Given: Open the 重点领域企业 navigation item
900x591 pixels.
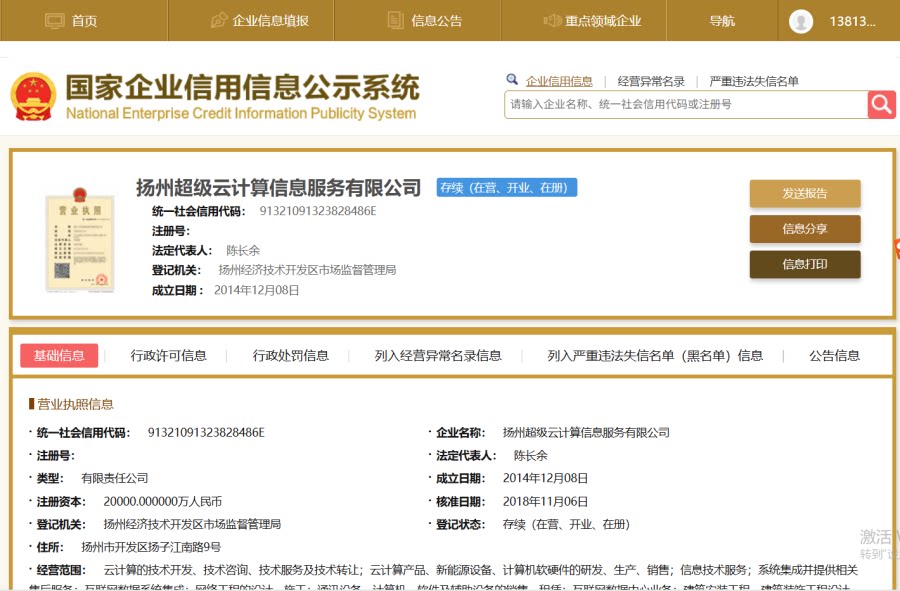Looking at the screenshot, I should pyautogui.click(x=603, y=21).
